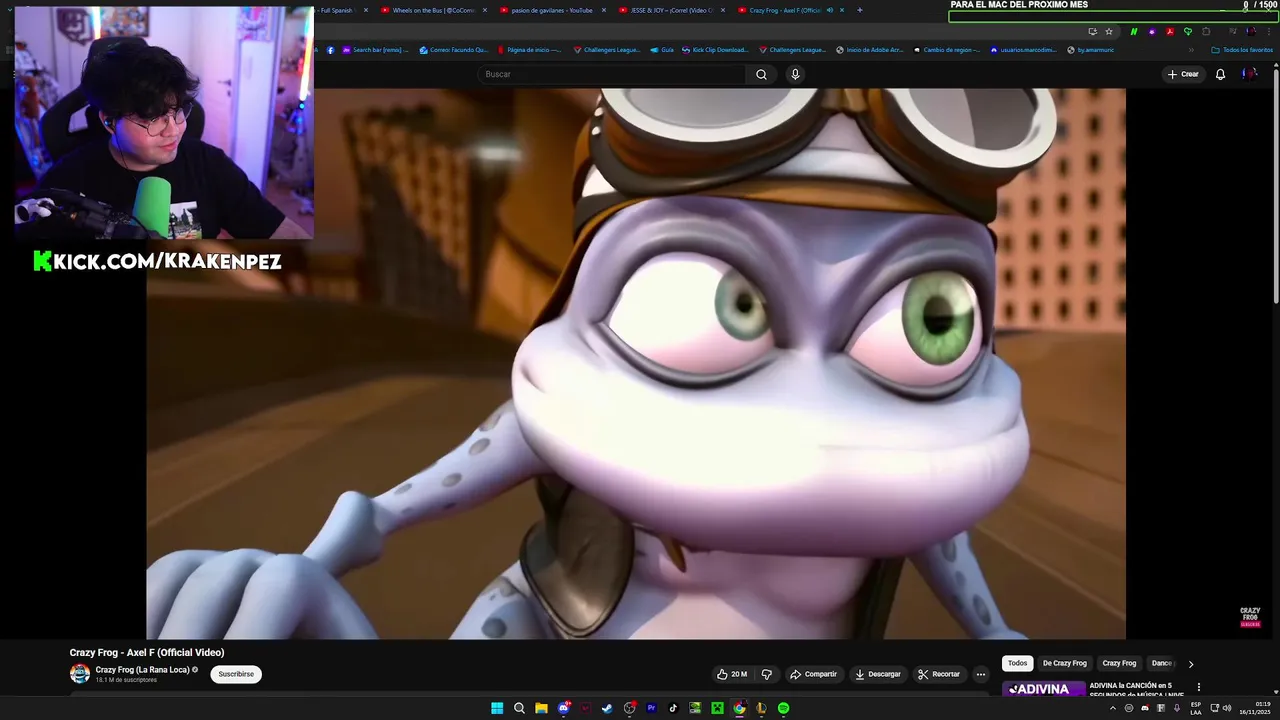Open YouTube notifications bell
1280x720 pixels.
1220,74
